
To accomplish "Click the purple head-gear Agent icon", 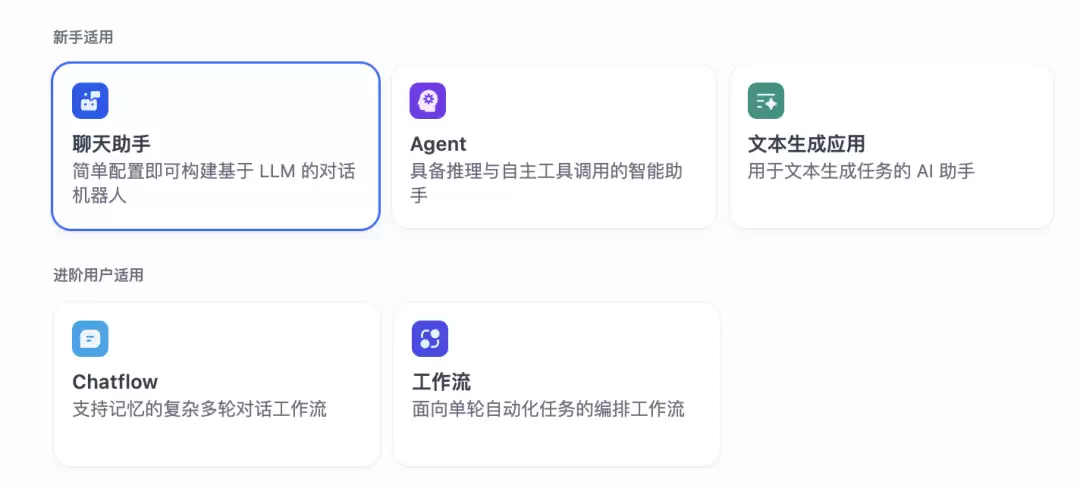I will 428,100.
